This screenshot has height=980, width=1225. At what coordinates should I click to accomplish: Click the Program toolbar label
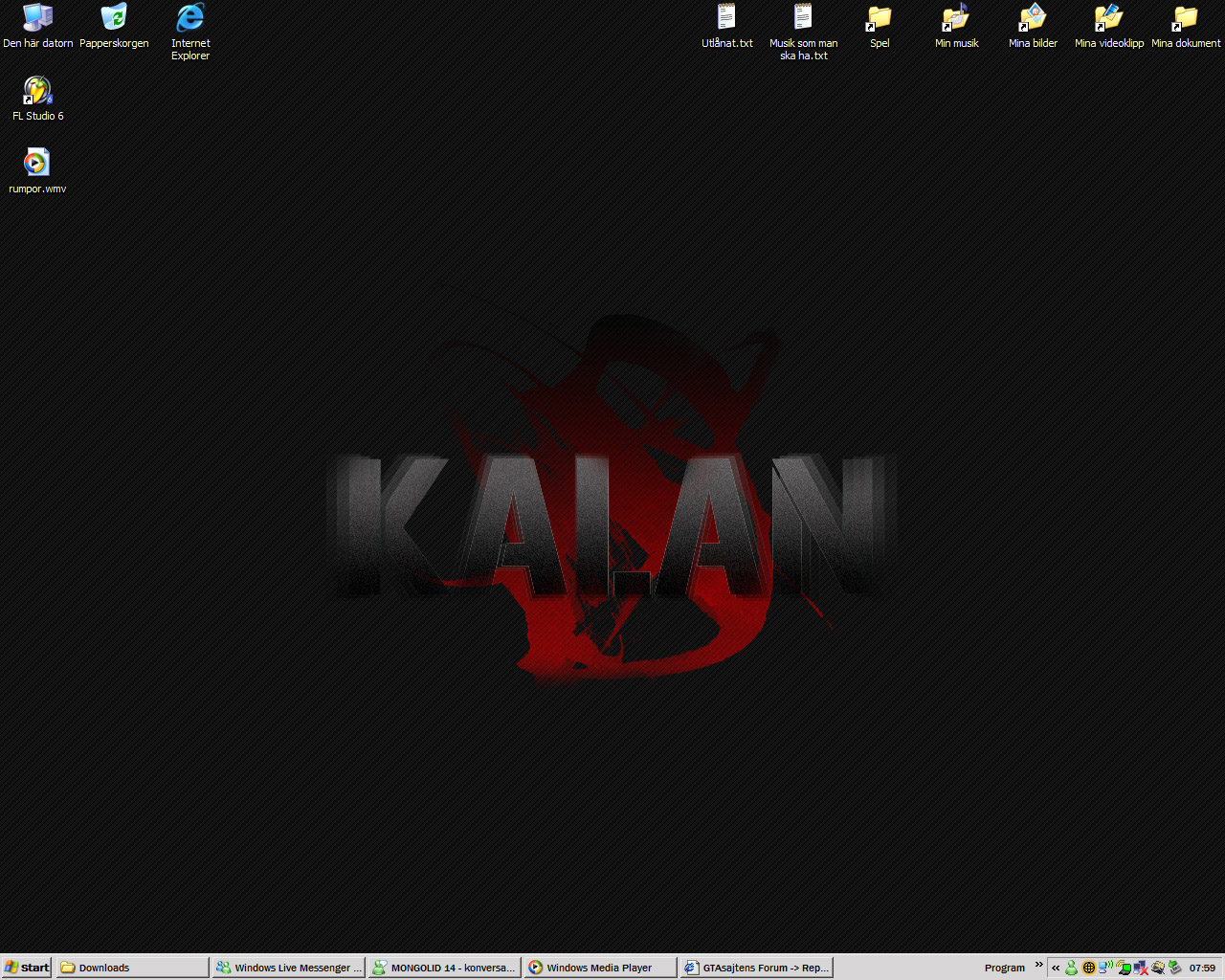(x=1004, y=968)
